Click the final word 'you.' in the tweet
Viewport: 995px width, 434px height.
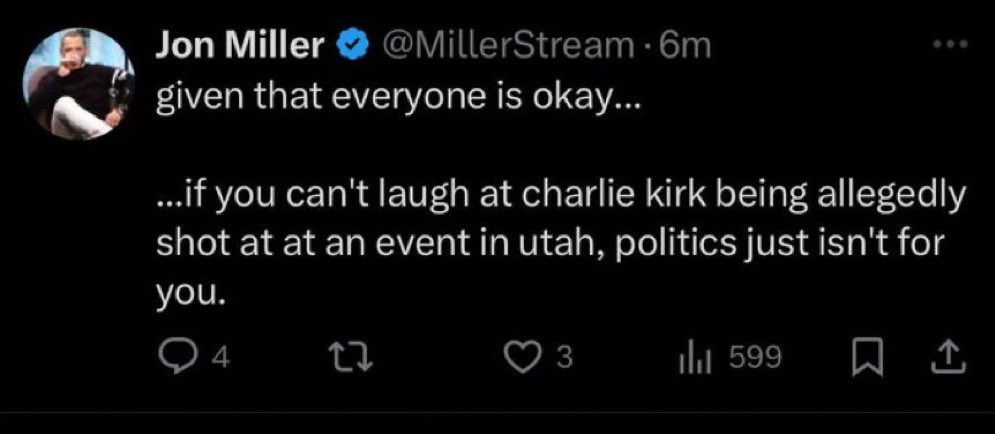pos(187,294)
